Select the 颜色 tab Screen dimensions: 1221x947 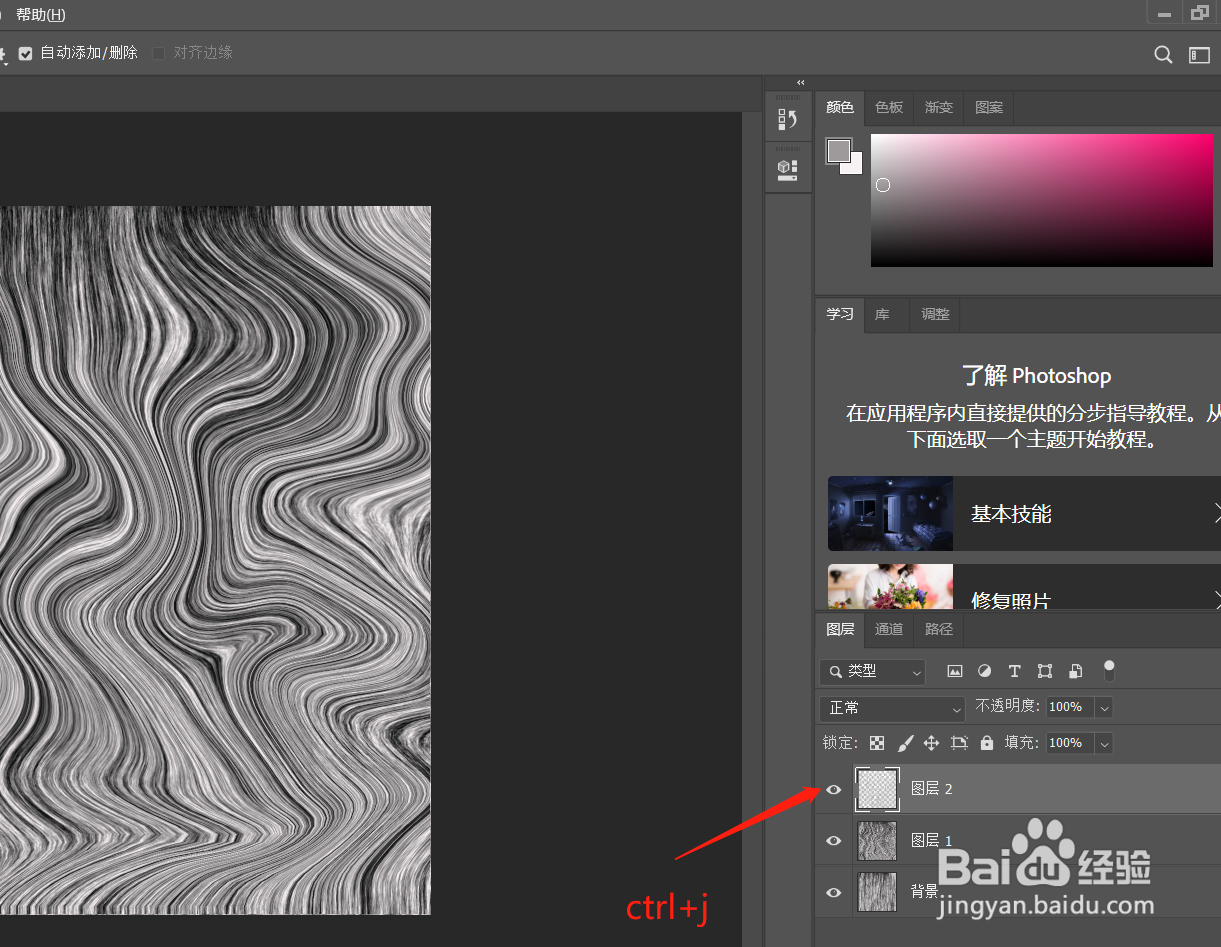pyautogui.click(x=840, y=108)
